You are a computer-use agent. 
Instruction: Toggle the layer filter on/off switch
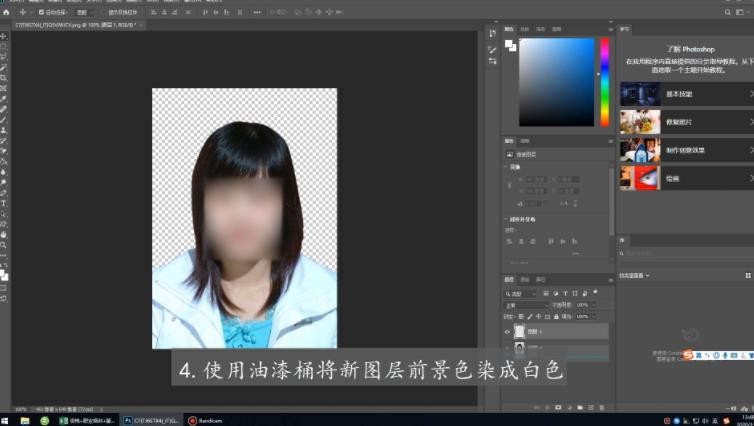pyautogui.click(x=595, y=292)
